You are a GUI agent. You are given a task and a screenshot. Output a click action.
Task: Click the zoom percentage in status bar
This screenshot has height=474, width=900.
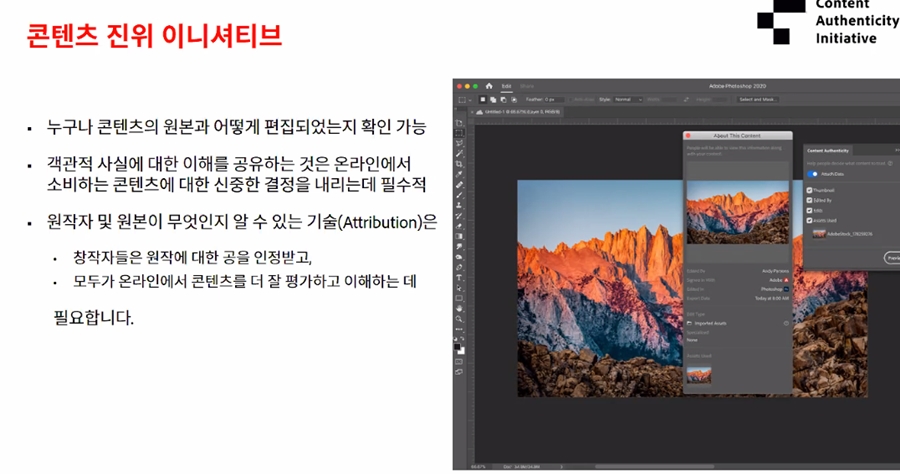coord(478,467)
